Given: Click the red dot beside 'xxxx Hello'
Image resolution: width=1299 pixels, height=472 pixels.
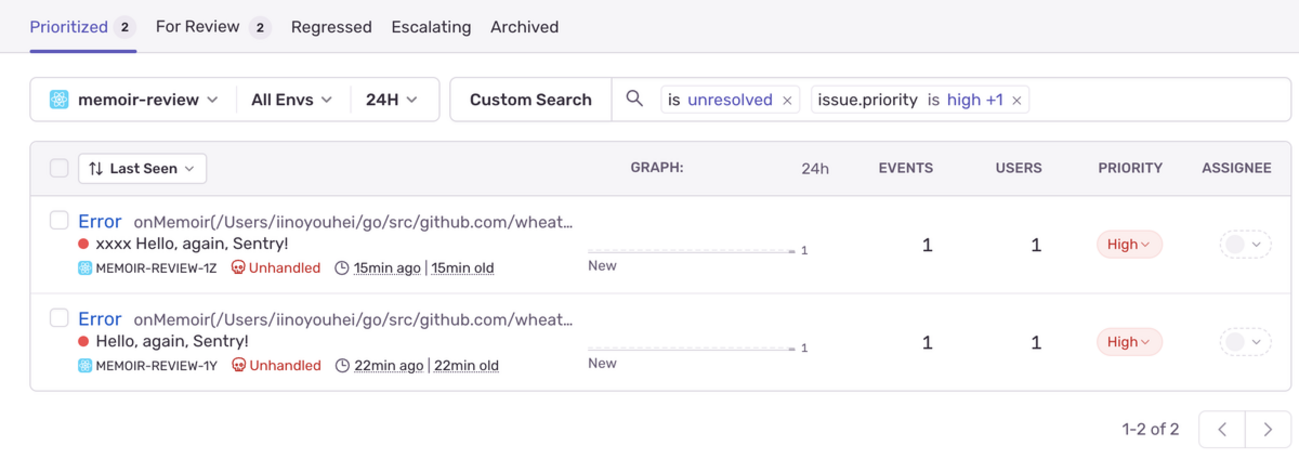Looking at the screenshot, I should click(84, 244).
